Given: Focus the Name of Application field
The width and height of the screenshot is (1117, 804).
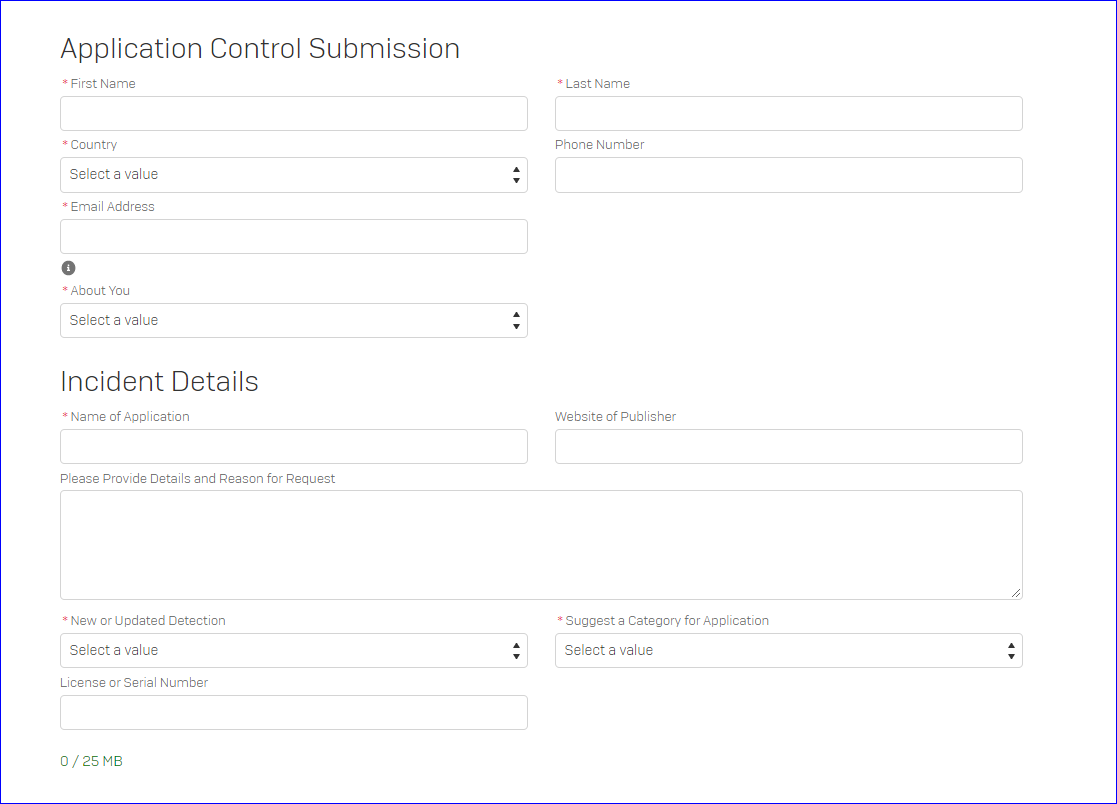Looking at the screenshot, I should 293,447.
